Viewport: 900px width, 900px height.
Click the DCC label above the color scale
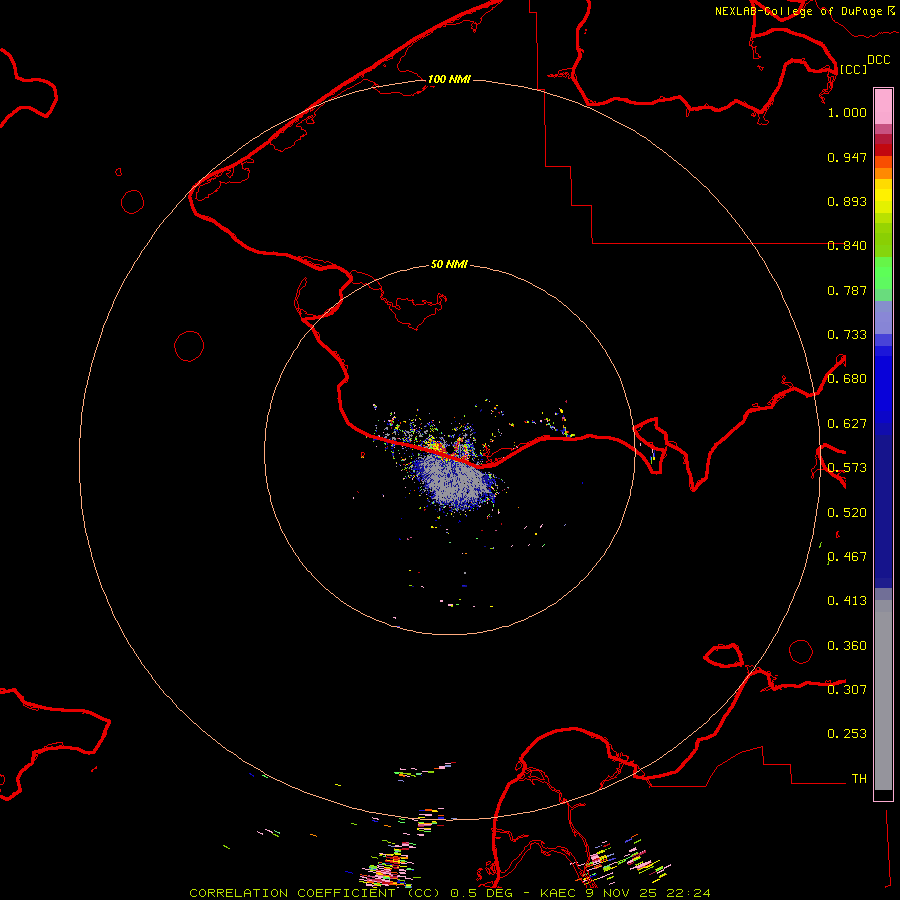pos(879,60)
